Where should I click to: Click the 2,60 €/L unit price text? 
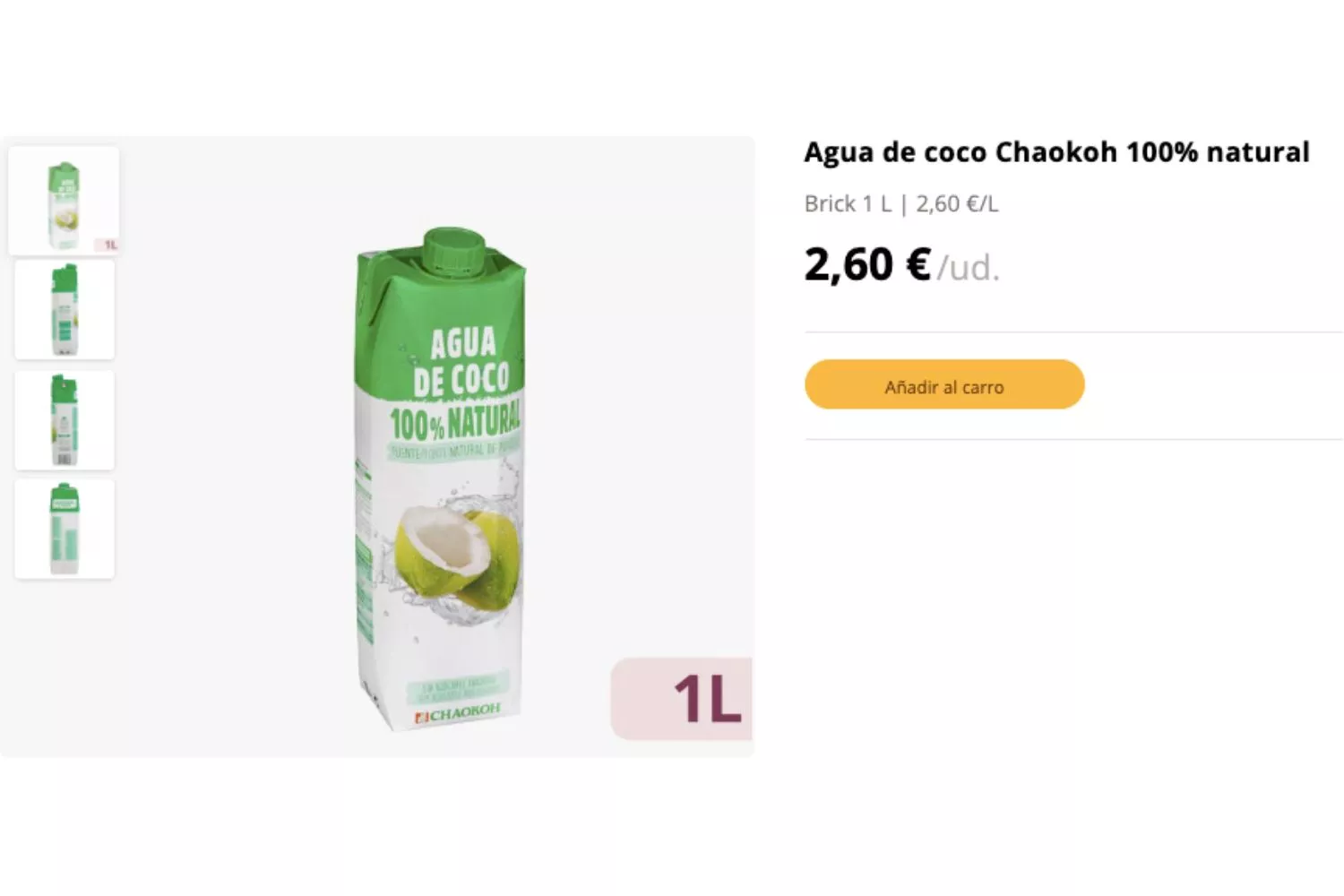(957, 204)
